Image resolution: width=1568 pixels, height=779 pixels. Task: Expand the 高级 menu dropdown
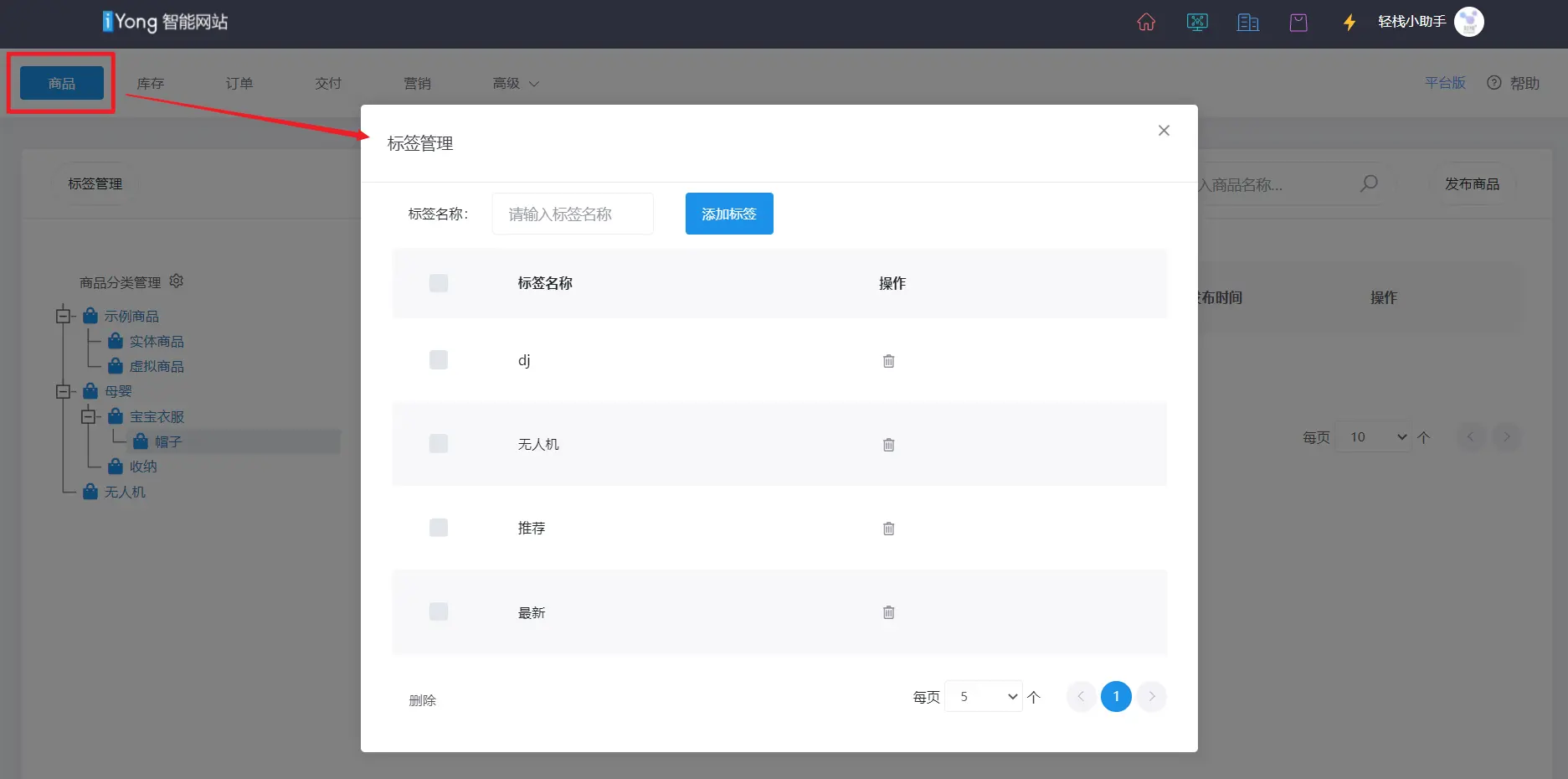(515, 84)
